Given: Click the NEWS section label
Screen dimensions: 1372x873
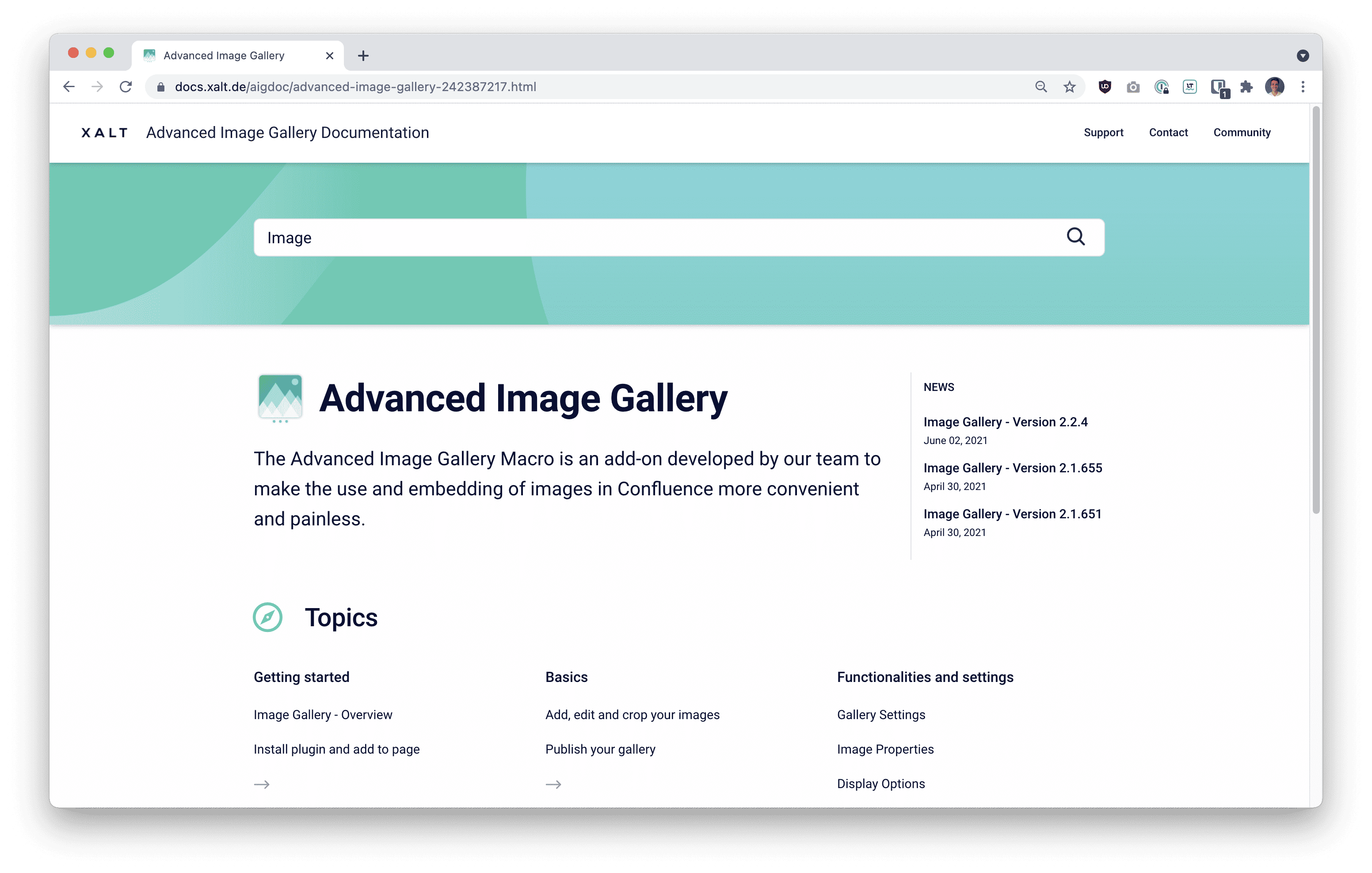Looking at the screenshot, I should coord(938,387).
